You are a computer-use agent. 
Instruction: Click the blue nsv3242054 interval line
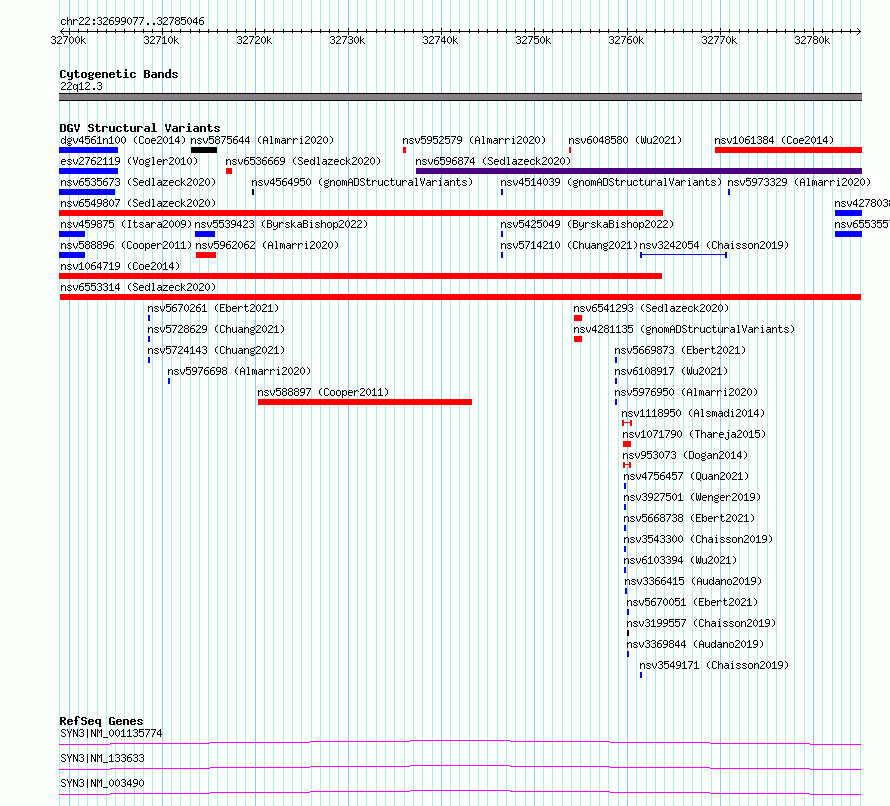click(x=683, y=255)
